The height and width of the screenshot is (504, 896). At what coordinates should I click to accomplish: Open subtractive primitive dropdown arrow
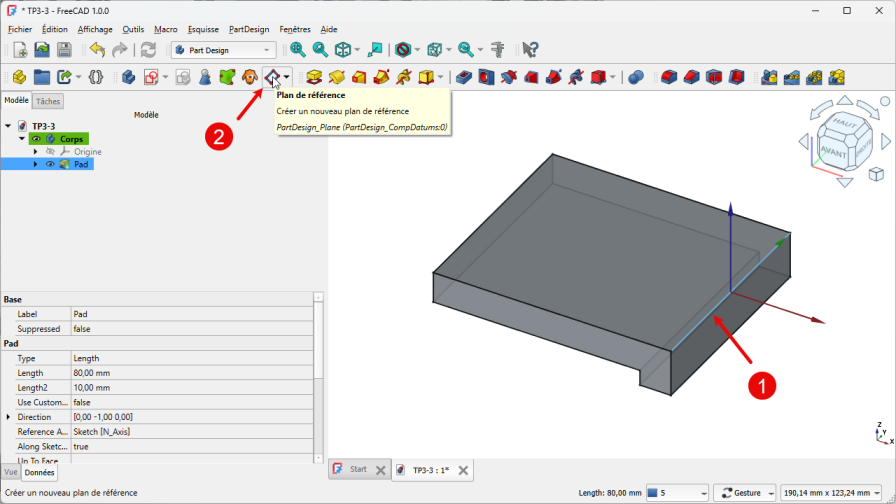click(613, 77)
